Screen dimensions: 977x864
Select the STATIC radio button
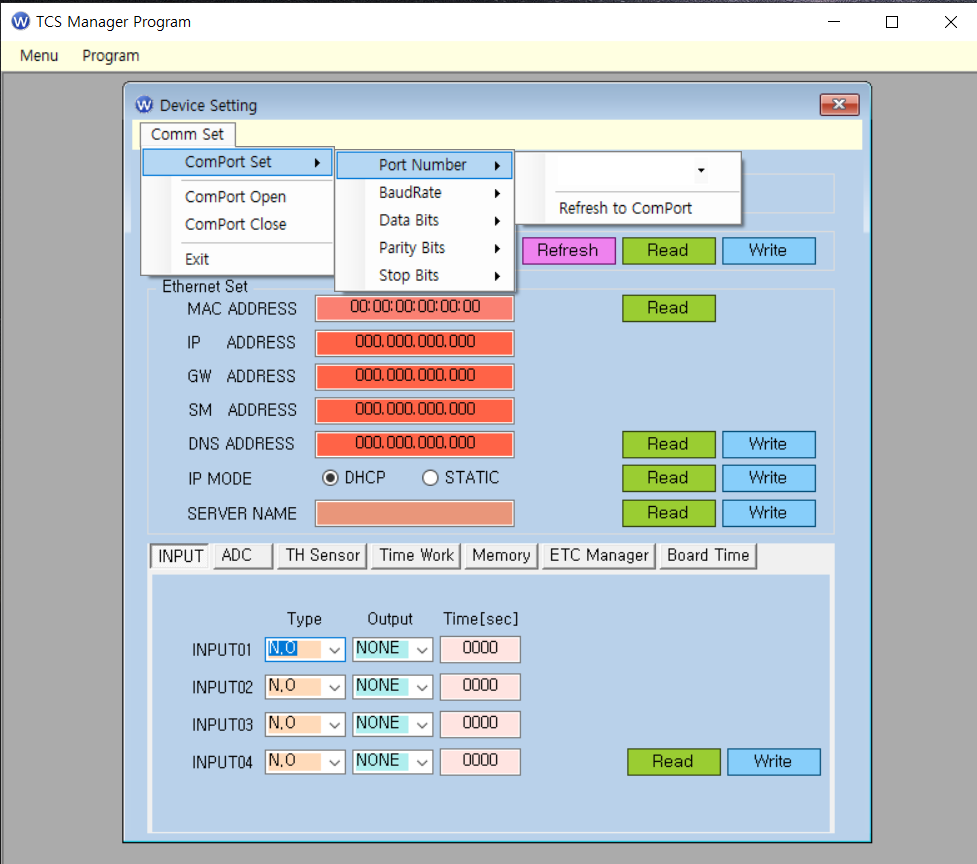(x=430, y=478)
